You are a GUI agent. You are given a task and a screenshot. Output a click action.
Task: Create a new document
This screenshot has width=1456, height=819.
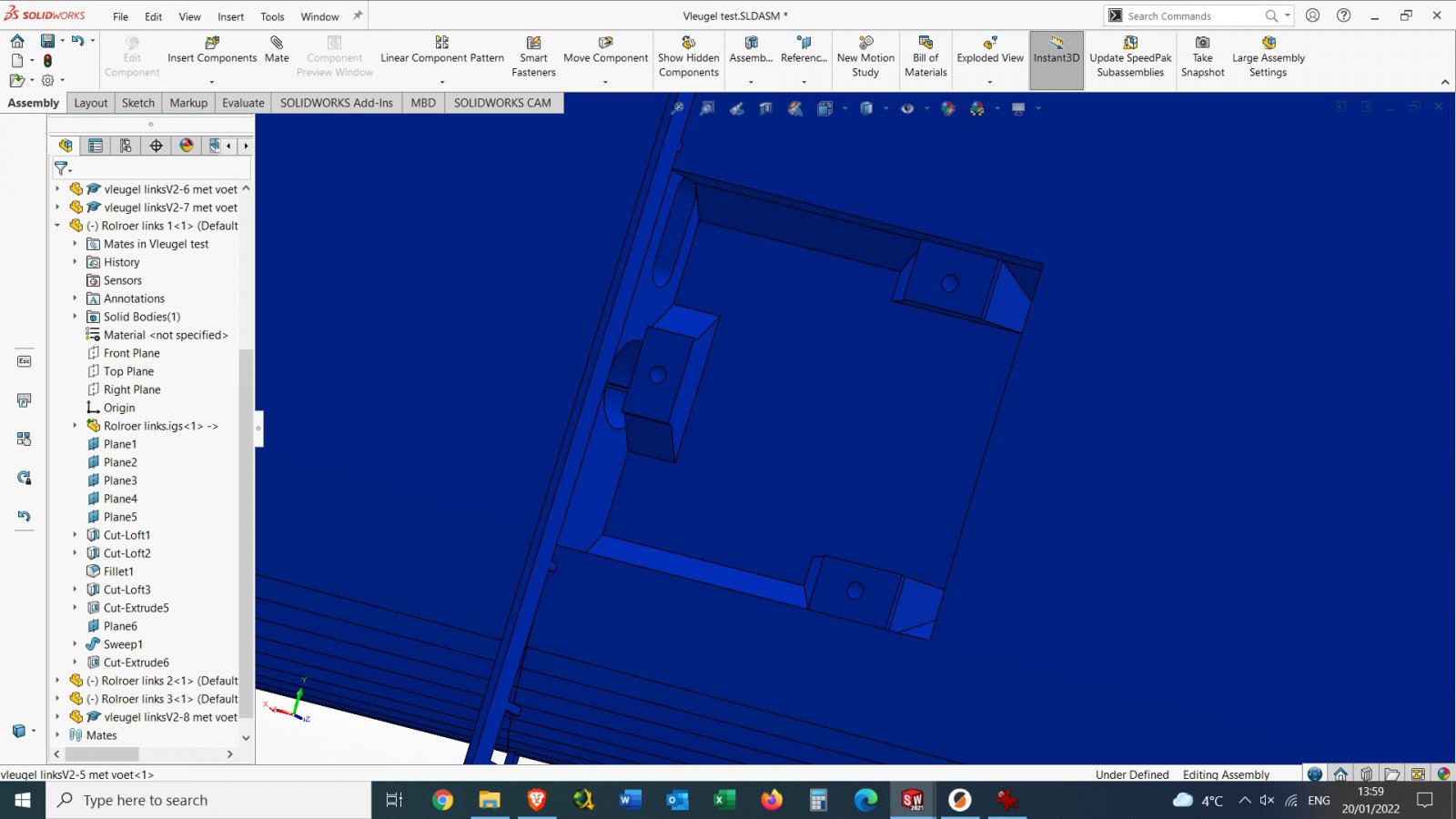pos(17,61)
